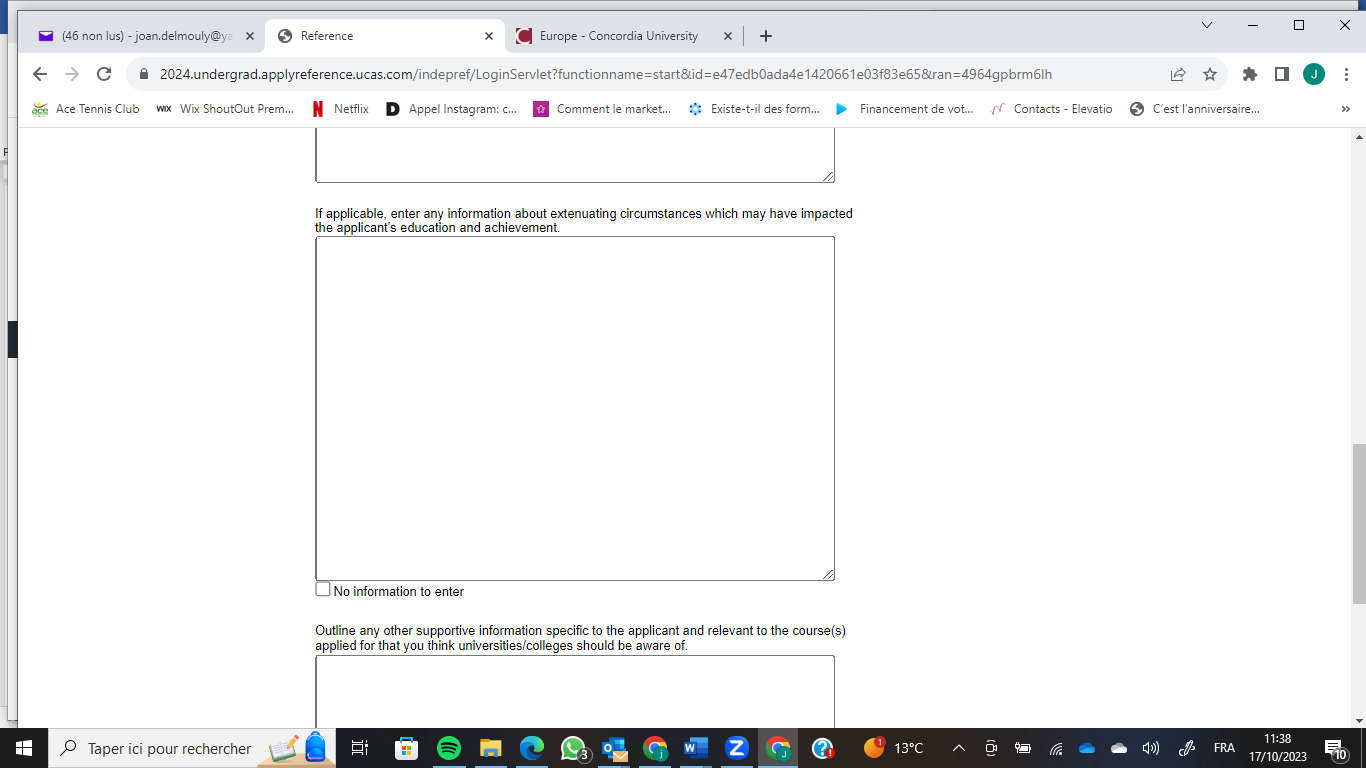The width and height of the screenshot is (1366, 768).
Task: Open WhatsApp from the taskbar
Action: (x=573, y=748)
